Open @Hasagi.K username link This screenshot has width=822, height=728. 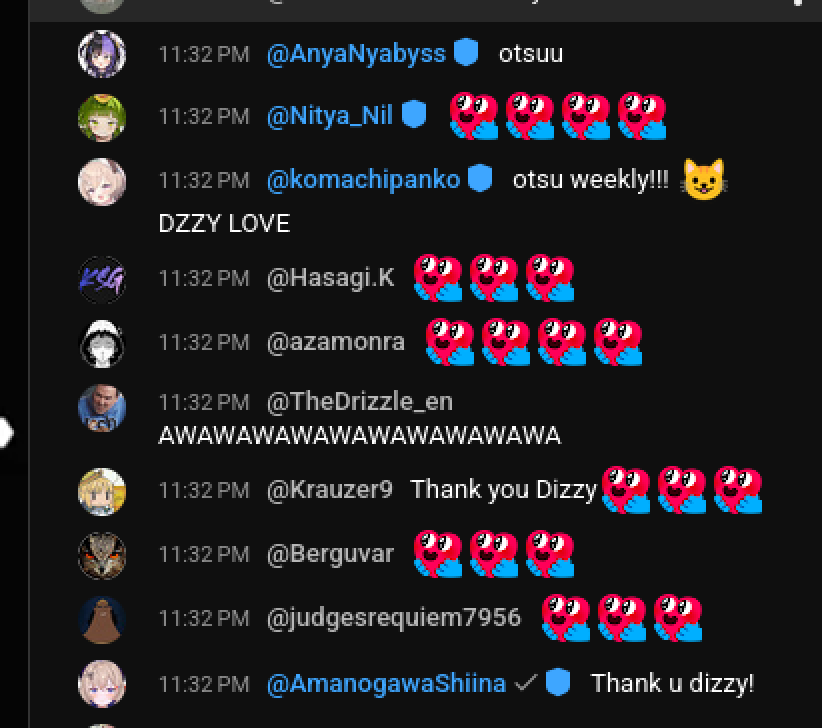click(x=330, y=278)
